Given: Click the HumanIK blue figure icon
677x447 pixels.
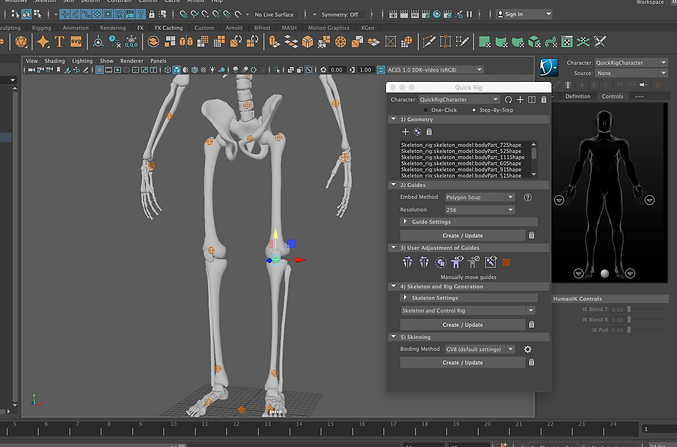Looking at the screenshot, I should tap(549, 67).
